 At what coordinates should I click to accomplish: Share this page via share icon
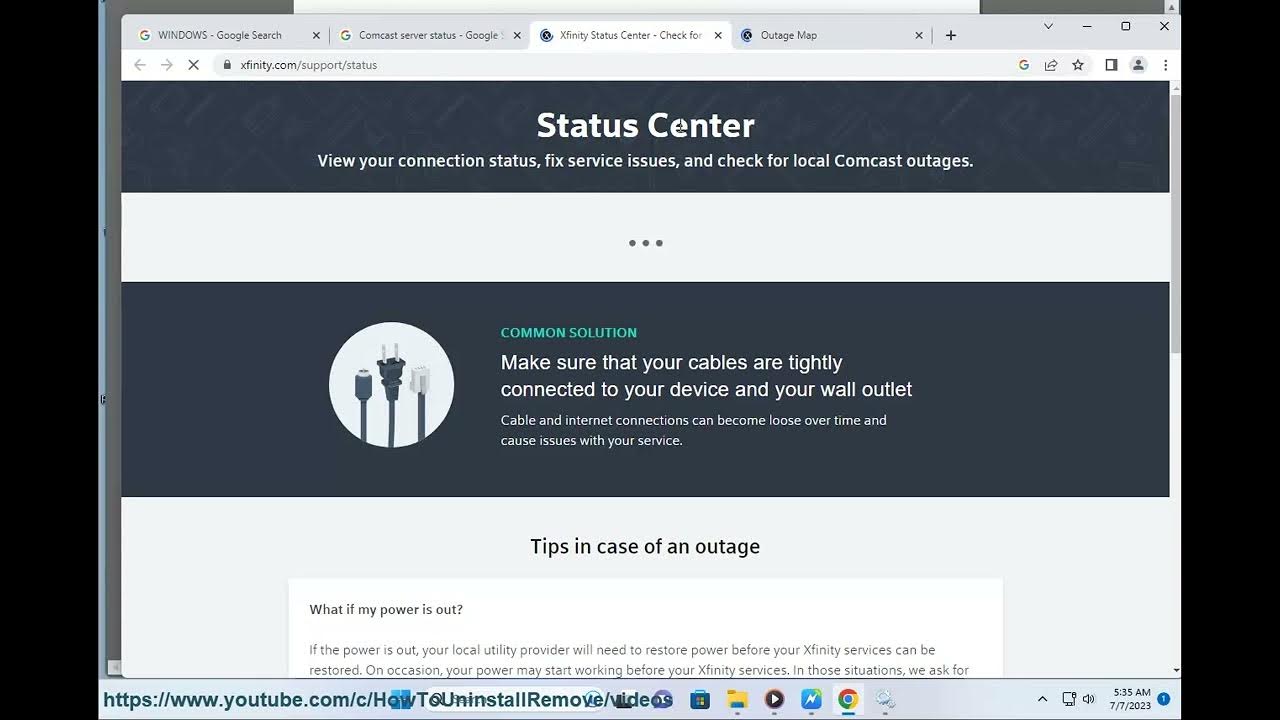coord(1051,65)
